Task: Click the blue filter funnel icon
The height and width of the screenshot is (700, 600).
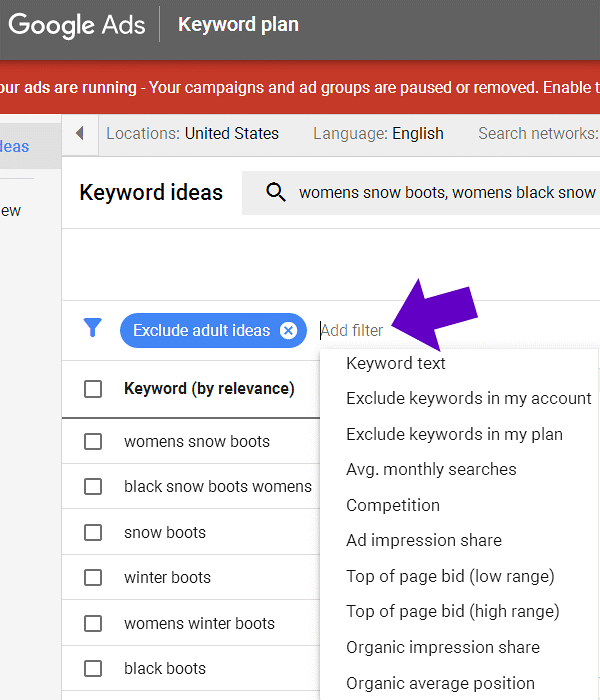Action: point(93,329)
